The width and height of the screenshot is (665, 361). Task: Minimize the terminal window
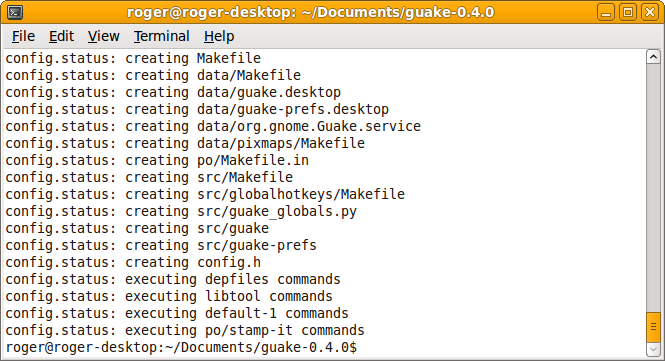(x=606, y=12)
